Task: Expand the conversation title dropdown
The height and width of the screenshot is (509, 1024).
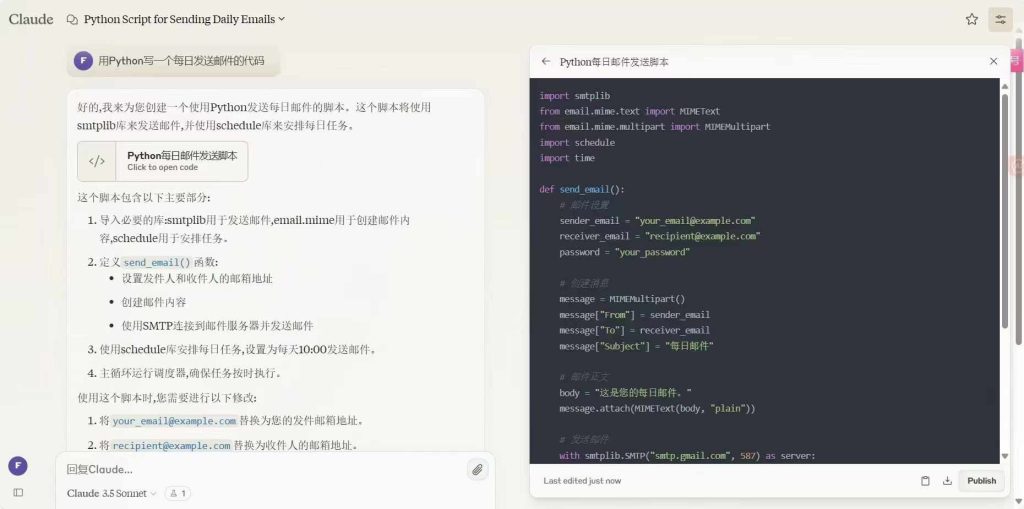Action: 281,19
